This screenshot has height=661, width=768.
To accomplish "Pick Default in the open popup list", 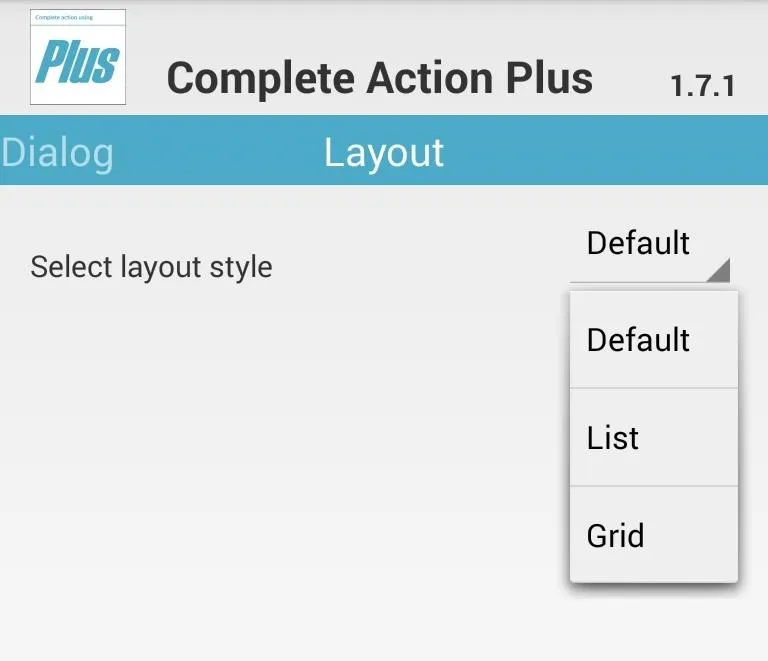I will (654, 339).
